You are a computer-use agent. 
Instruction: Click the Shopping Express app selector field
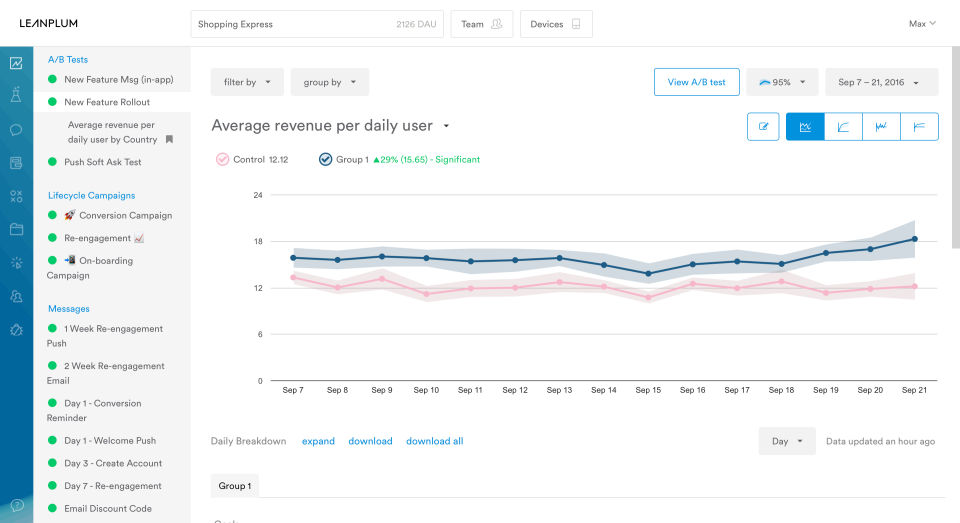[317, 24]
